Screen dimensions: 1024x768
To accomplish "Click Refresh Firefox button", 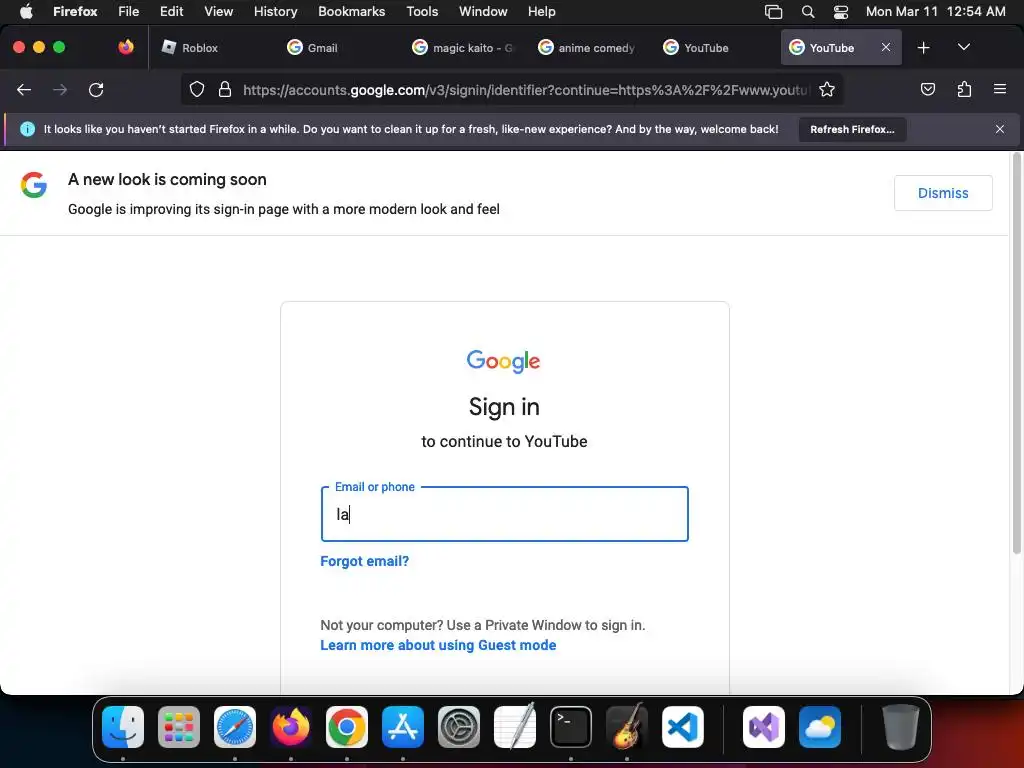I will (x=852, y=129).
